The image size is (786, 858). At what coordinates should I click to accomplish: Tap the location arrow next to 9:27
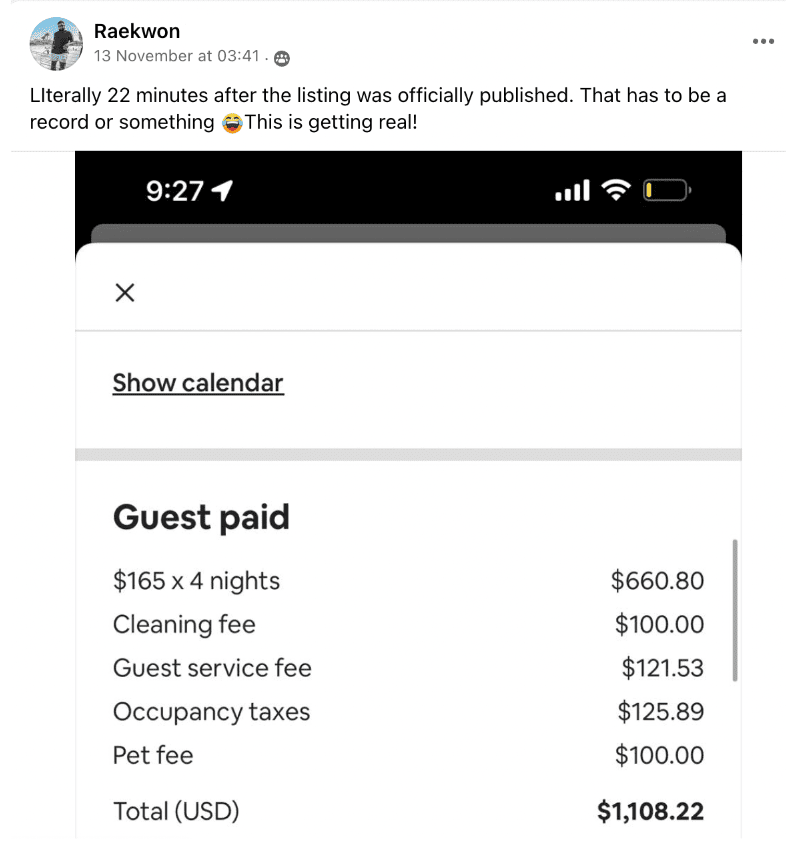click(224, 191)
